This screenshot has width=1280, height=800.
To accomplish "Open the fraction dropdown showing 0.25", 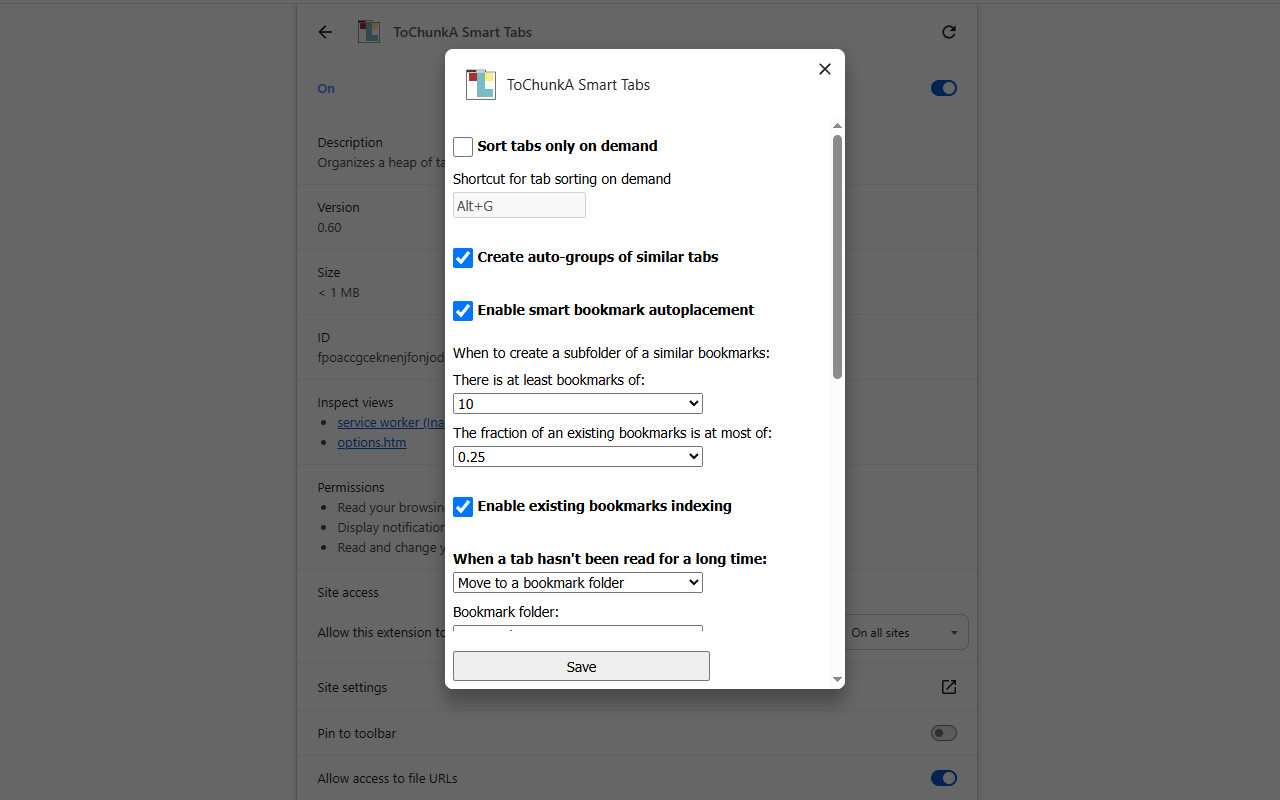I will click(577, 456).
